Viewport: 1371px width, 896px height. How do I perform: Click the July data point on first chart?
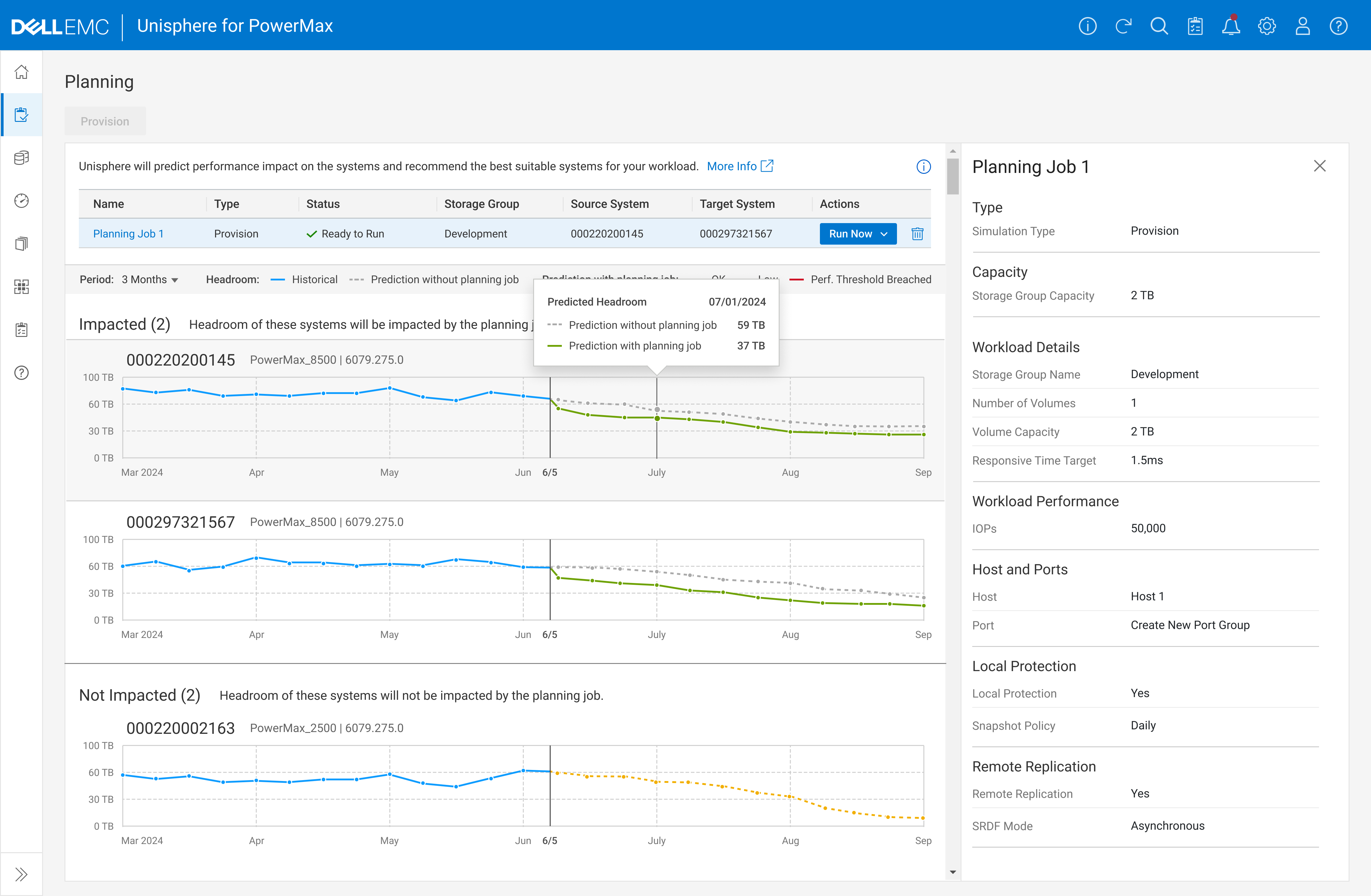(657, 418)
